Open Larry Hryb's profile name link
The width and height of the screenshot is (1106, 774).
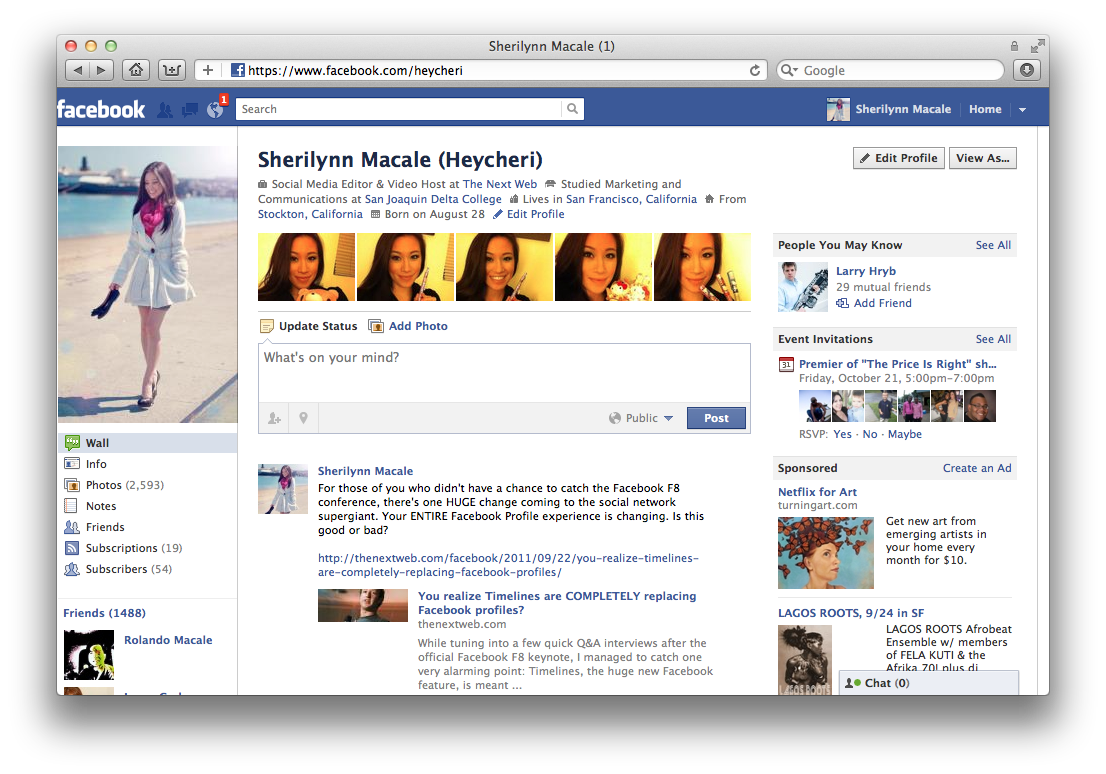(x=866, y=271)
